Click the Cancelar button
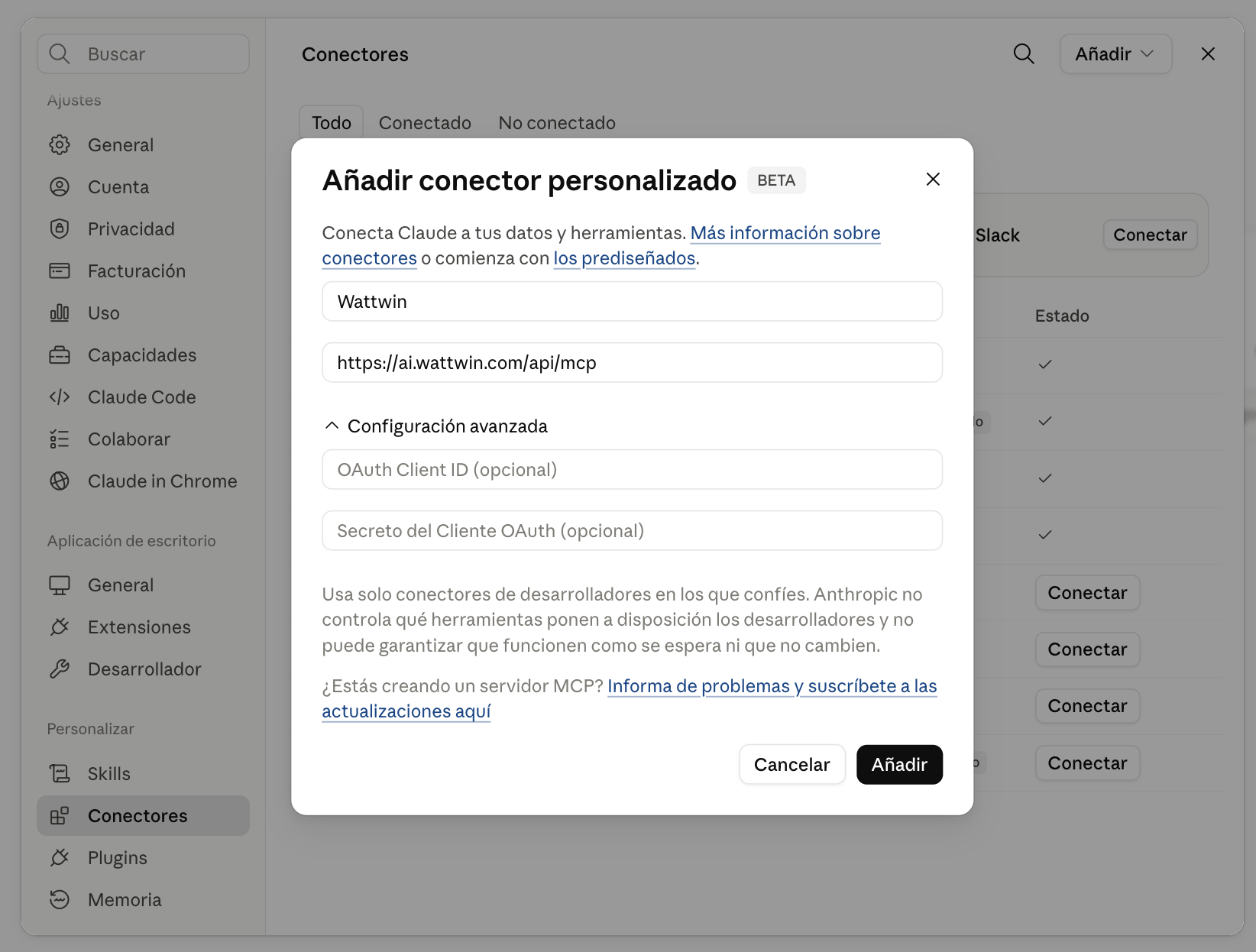Image resolution: width=1256 pixels, height=952 pixels. pyautogui.click(x=792, y=765)
